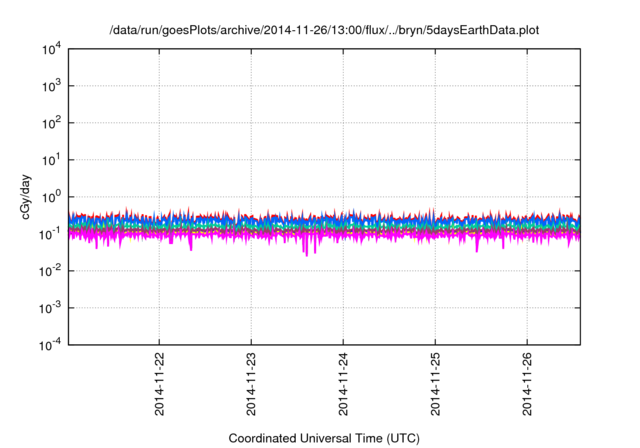Viewport: 640px width, 448px height.
Task: Click the cGy/day y-axis label
Action: click(25, 197)
